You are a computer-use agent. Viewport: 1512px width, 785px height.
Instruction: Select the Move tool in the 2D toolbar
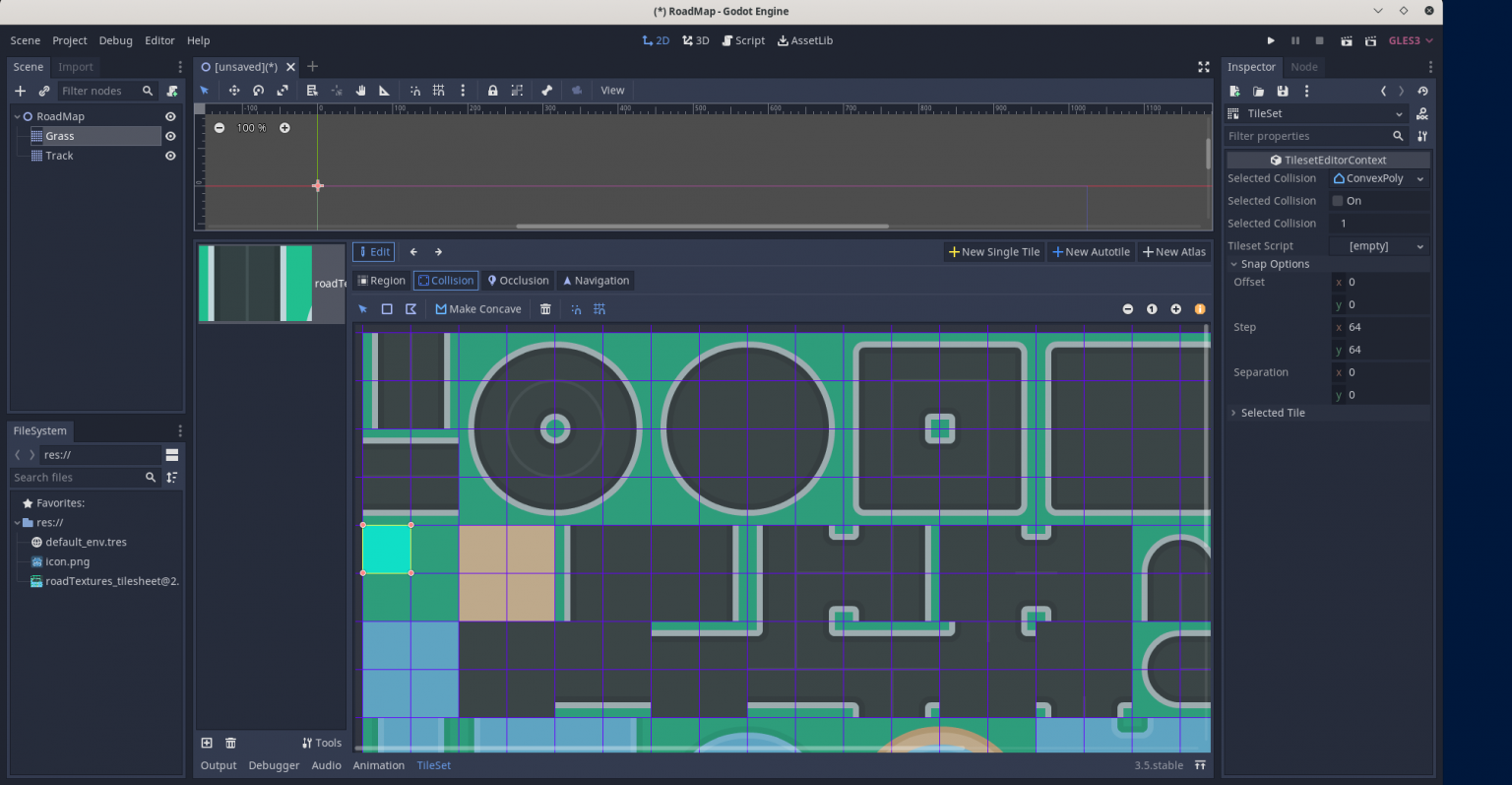pyautogui.click(x=234, y=90)
